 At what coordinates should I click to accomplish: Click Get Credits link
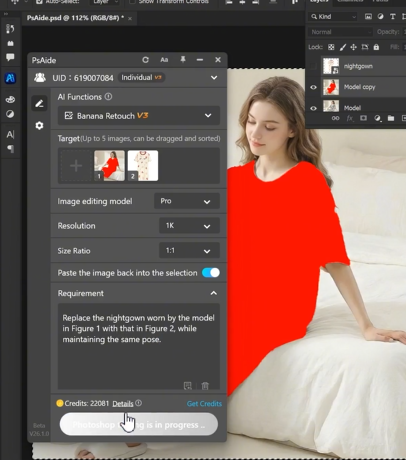[204, 404]
